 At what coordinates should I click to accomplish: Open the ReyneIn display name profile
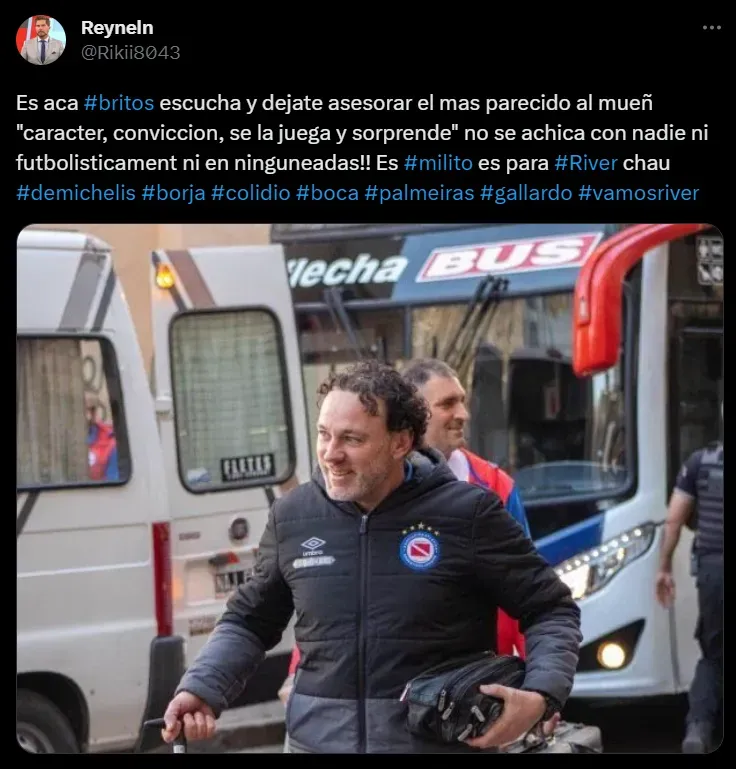pos(117,28)
